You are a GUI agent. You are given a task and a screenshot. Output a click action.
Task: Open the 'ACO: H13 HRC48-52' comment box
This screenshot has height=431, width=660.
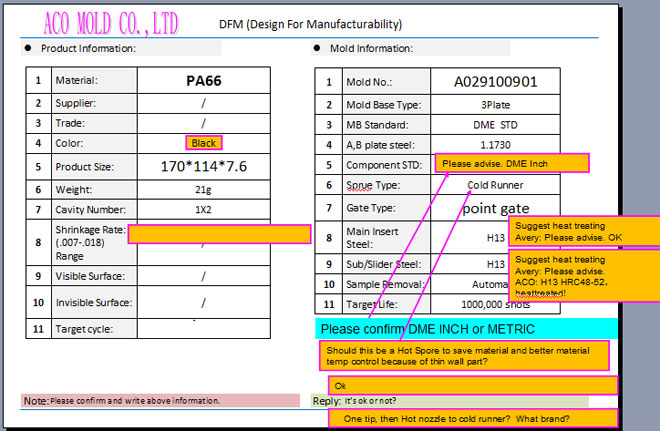(x=584, y=276)
